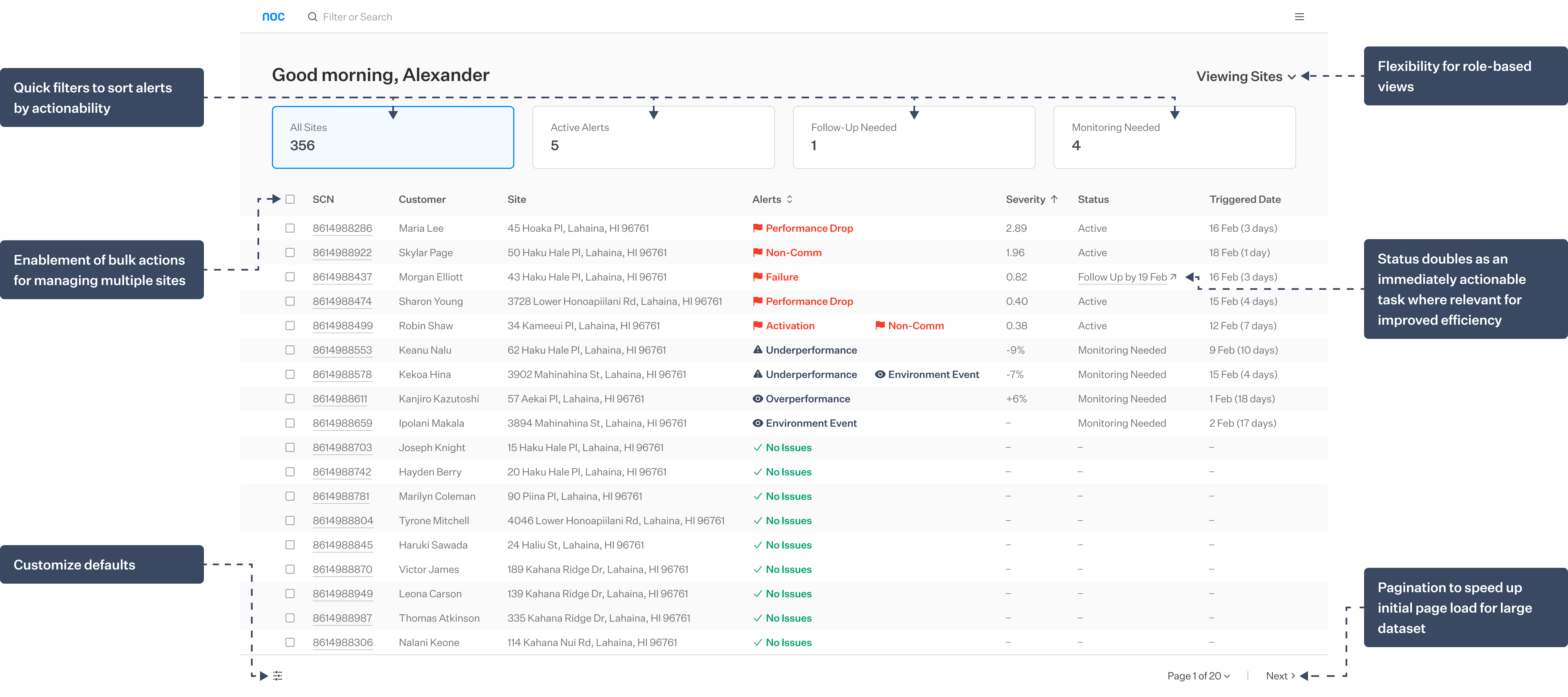The width and height of the screenshot is (1568, 697).
Task: Check the box for Maria Lee's site
Action: tap(290, 228)
